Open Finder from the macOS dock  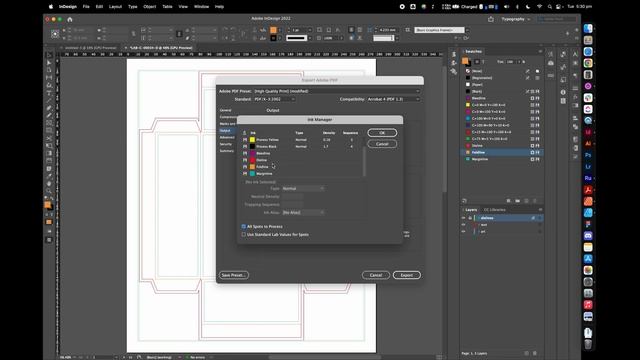click(x=588, y=28)
